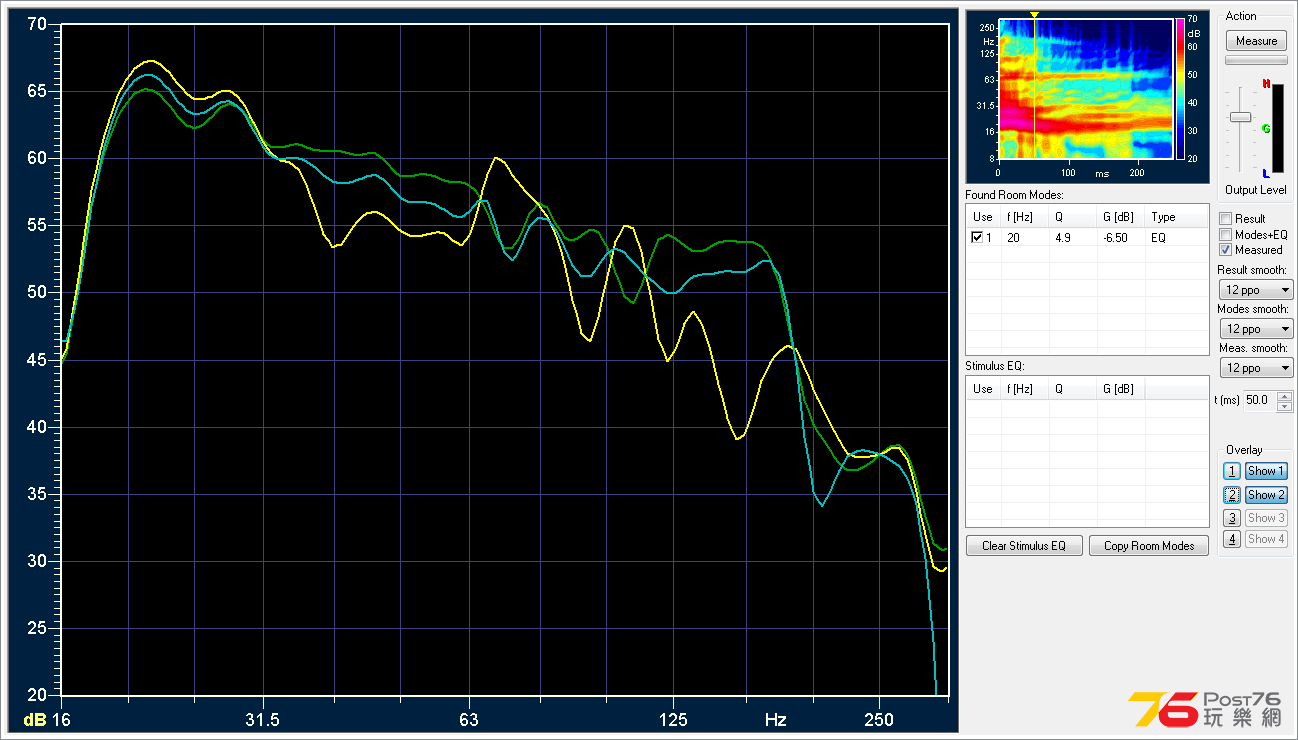Click G [dB] header in Found Room Modes

[1121, 217]
